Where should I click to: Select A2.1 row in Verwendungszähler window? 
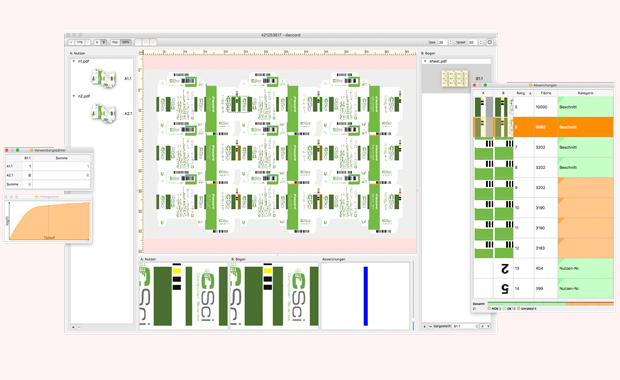coord(47,175)
